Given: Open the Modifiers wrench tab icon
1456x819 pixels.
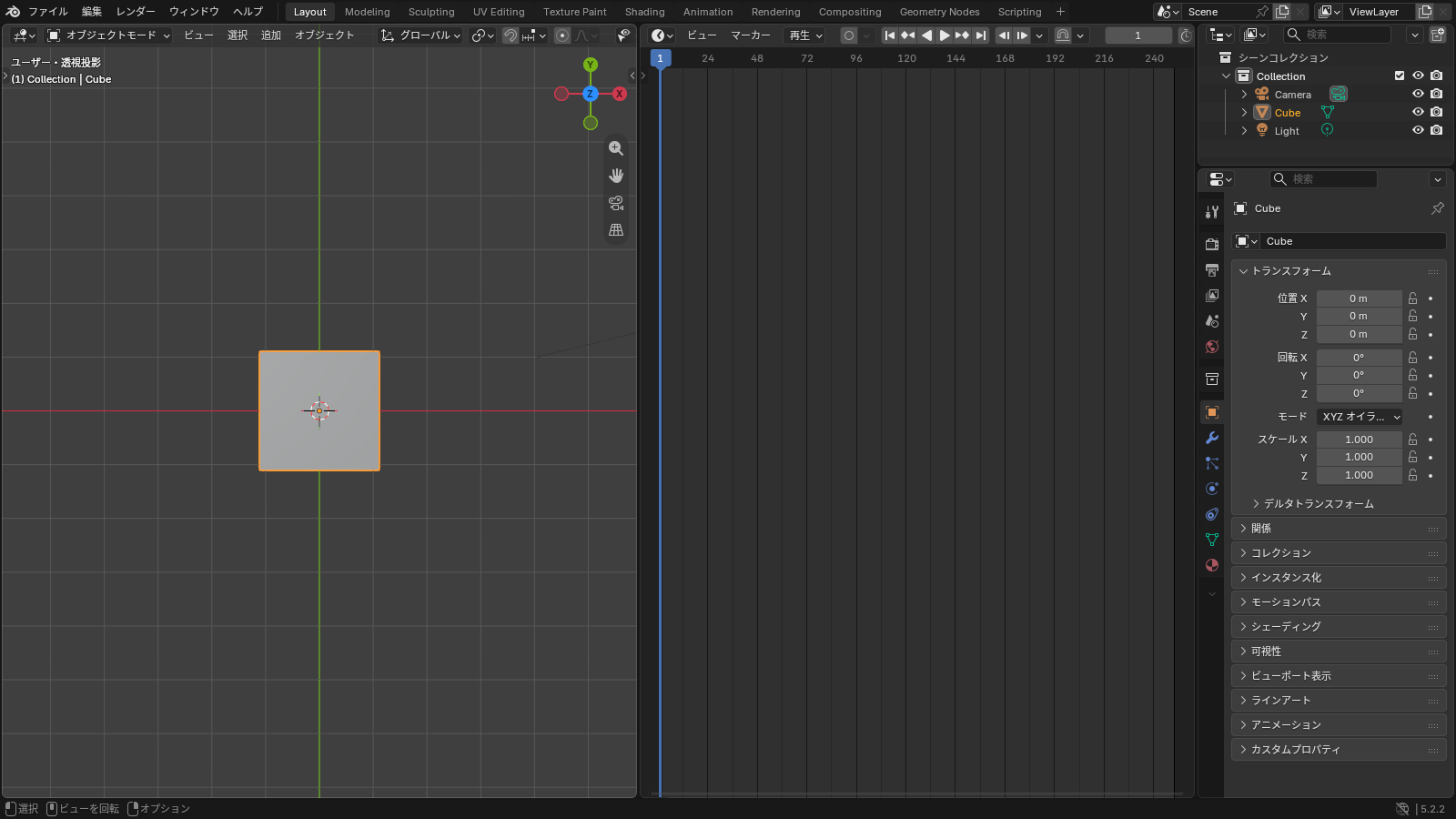Looking at the screenshot, I should pyautogui.click(x=1212, y=438).
